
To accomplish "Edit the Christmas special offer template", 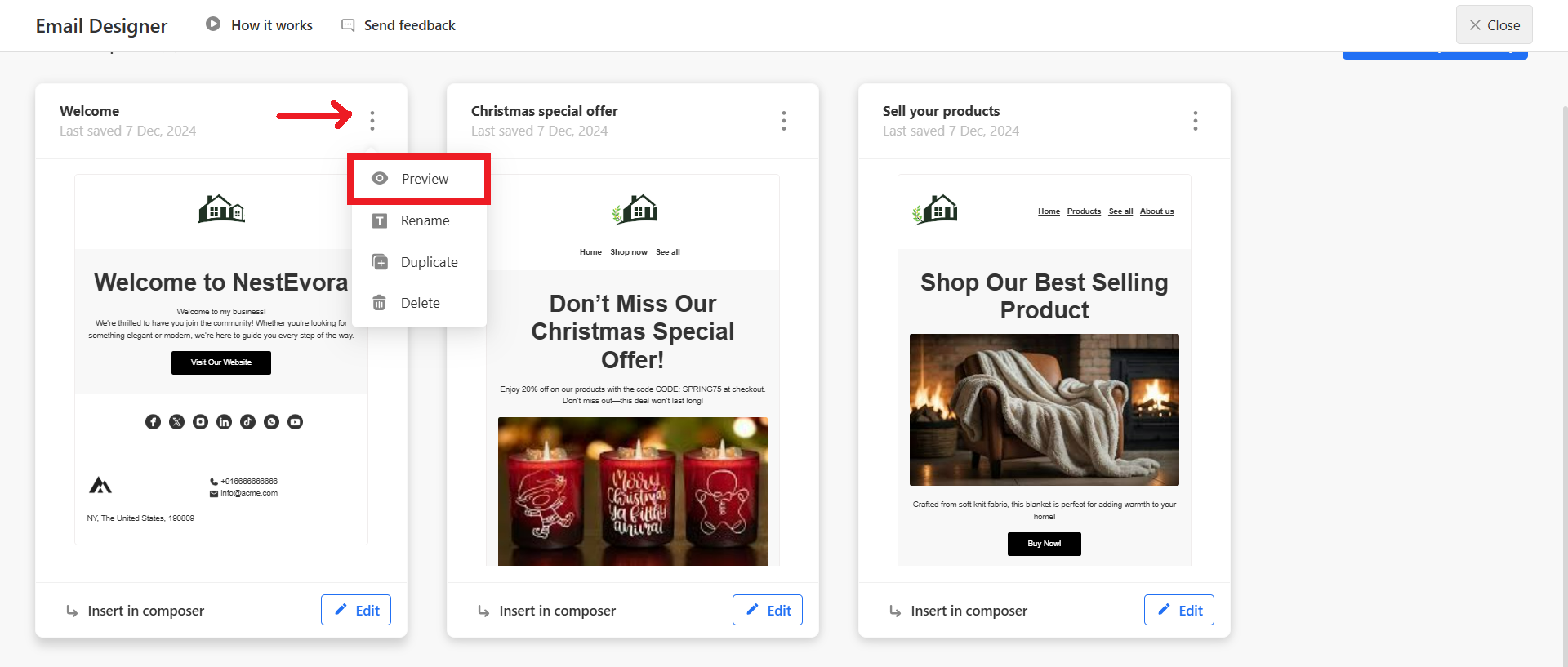I will (x=768, y=610).
